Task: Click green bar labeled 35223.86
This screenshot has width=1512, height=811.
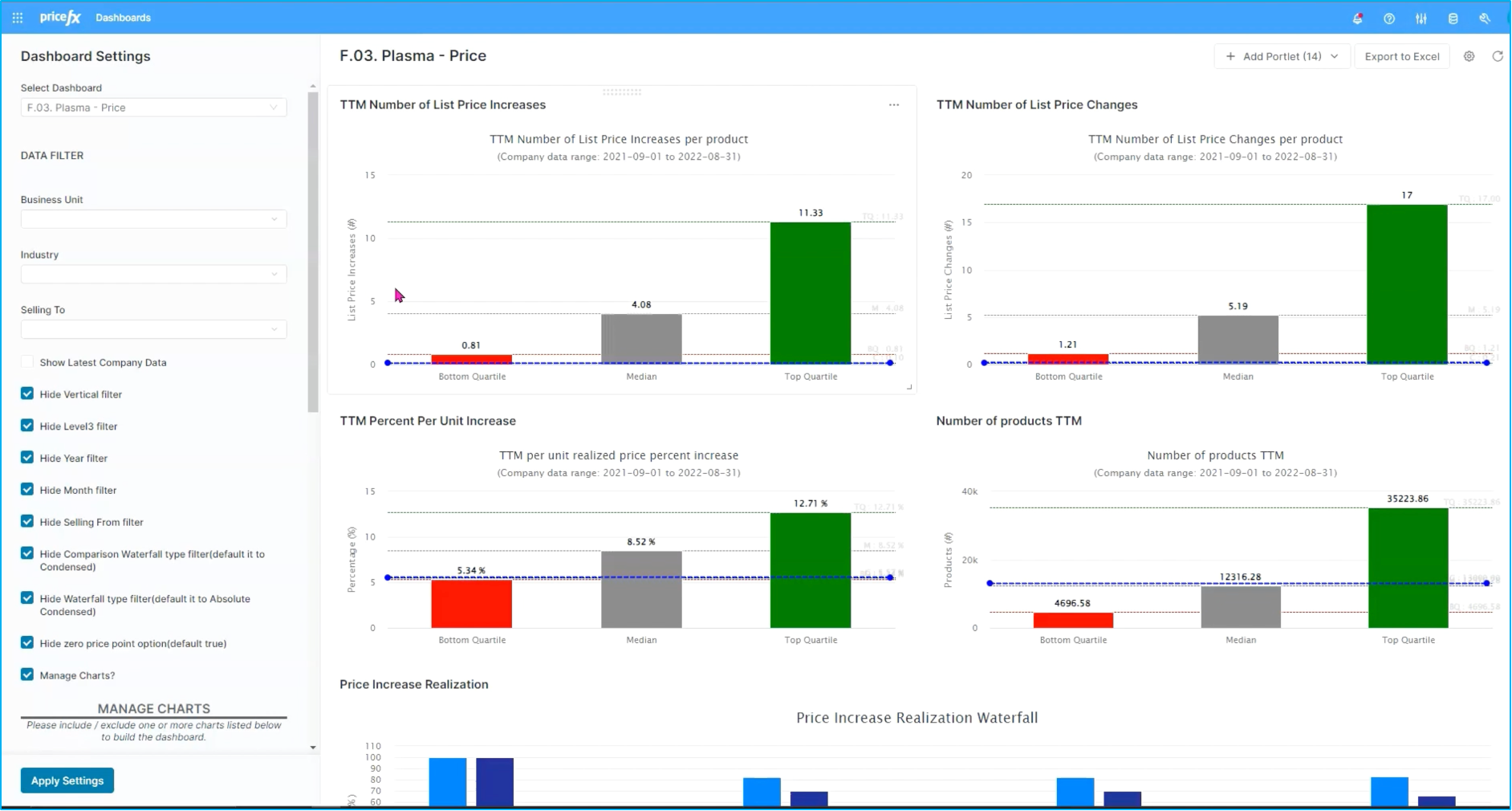Action: 1408,568
